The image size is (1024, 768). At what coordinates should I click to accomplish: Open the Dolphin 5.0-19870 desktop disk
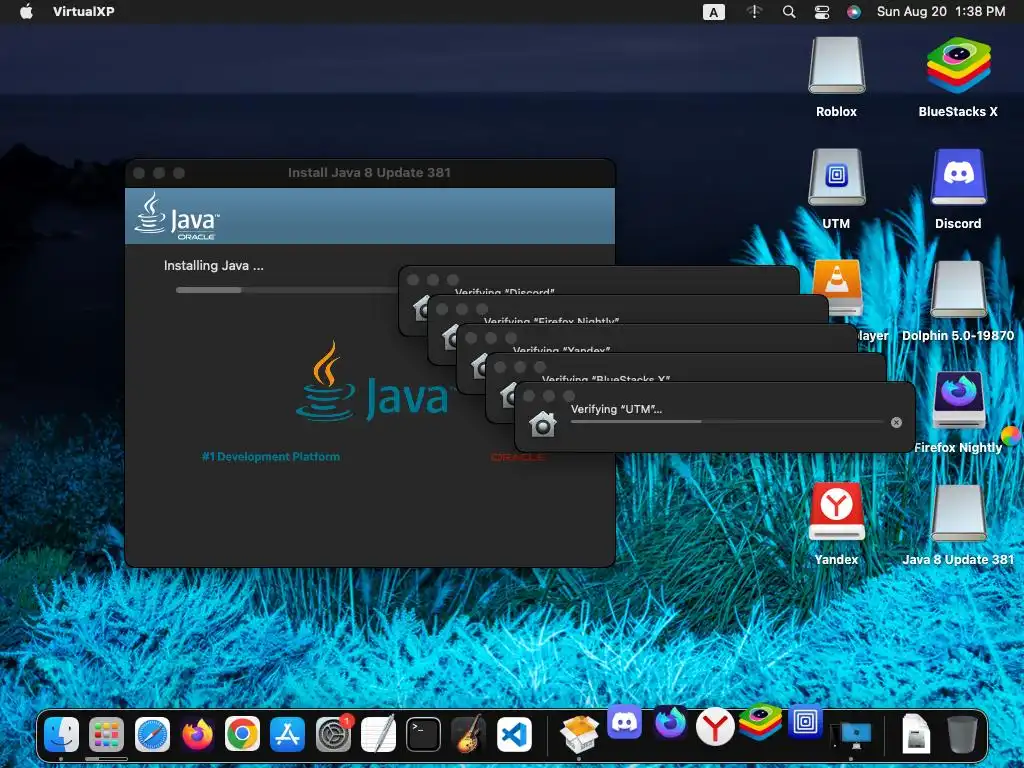958,290
